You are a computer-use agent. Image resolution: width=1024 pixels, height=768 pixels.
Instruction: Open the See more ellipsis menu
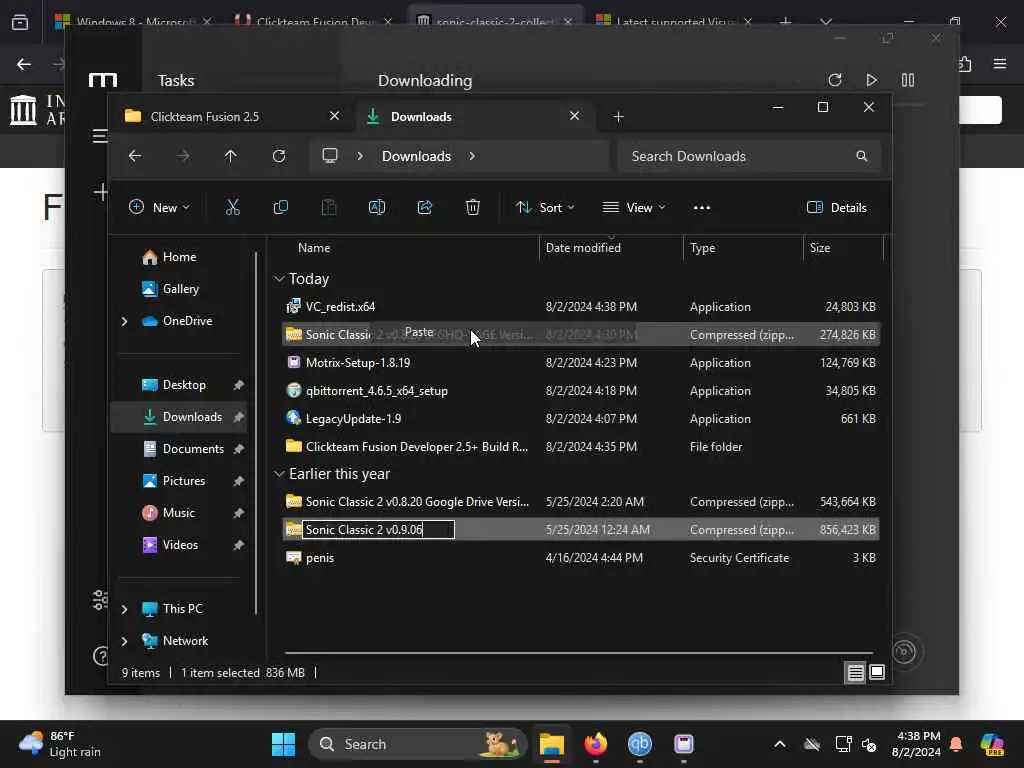click(x=701, y=208)
